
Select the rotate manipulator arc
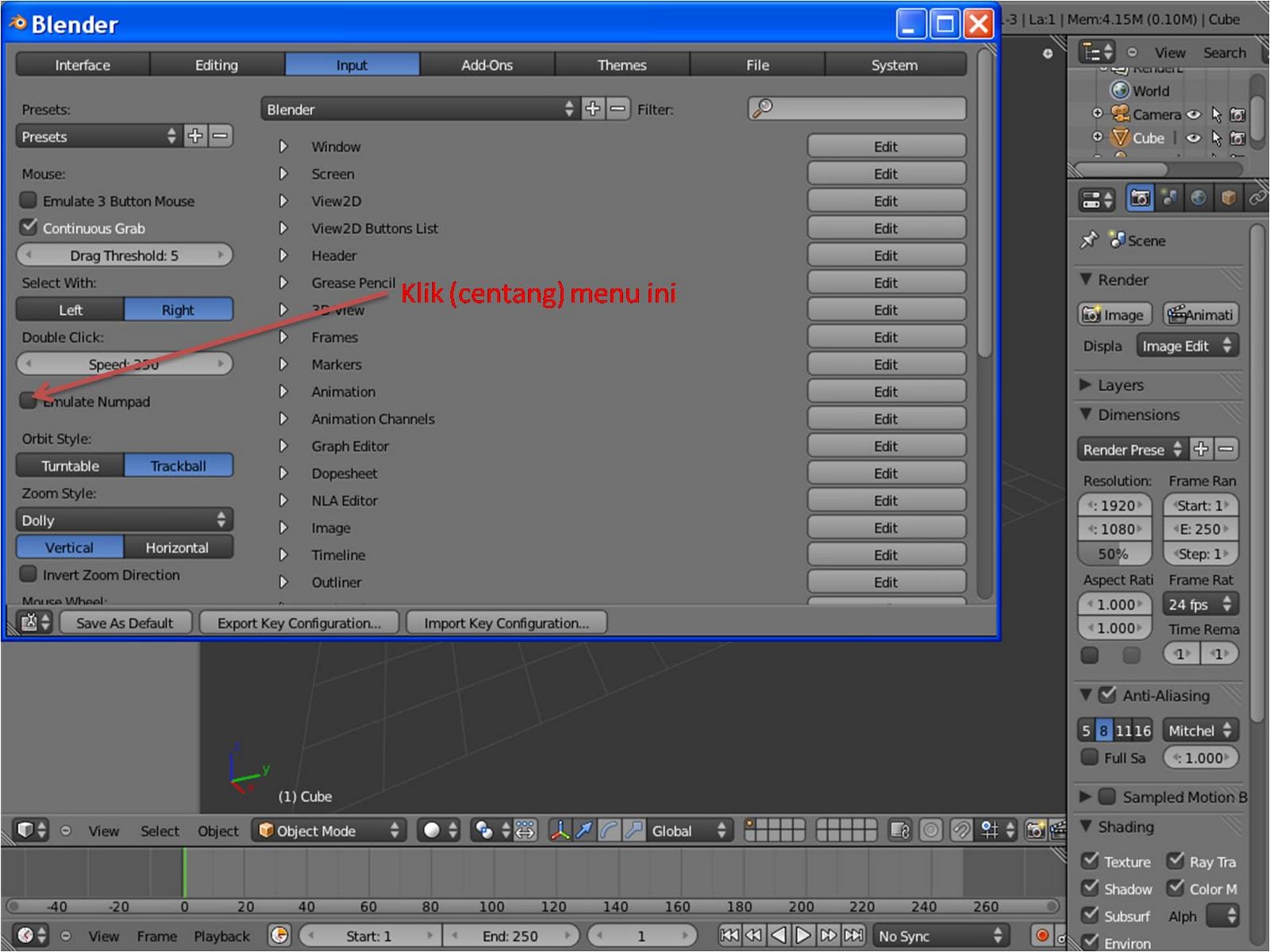coord(609,831)
